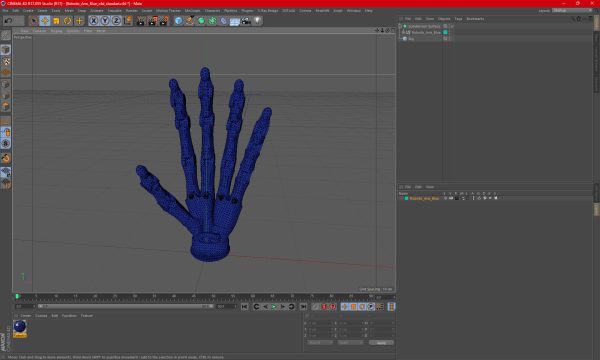Enable the Points mode icon

coord(6,84)
